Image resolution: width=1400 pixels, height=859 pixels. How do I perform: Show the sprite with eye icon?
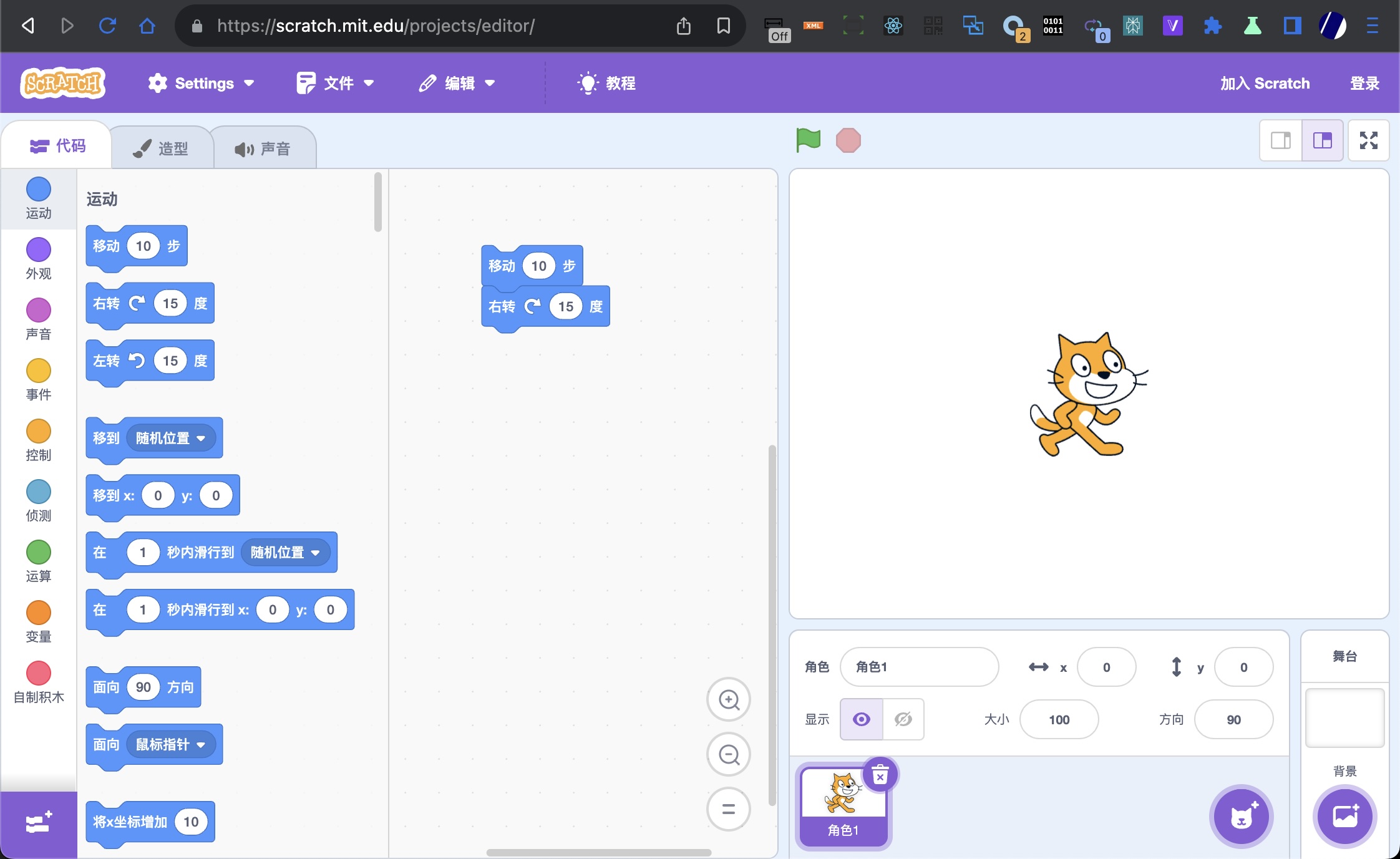click(862, 719)
